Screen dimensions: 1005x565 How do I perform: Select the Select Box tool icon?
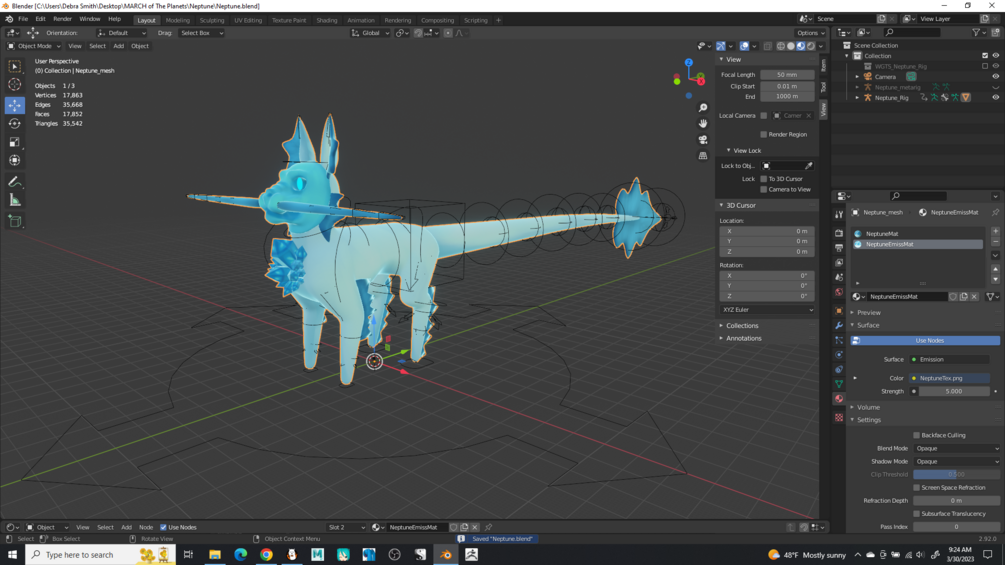click(x=14, y=66)
